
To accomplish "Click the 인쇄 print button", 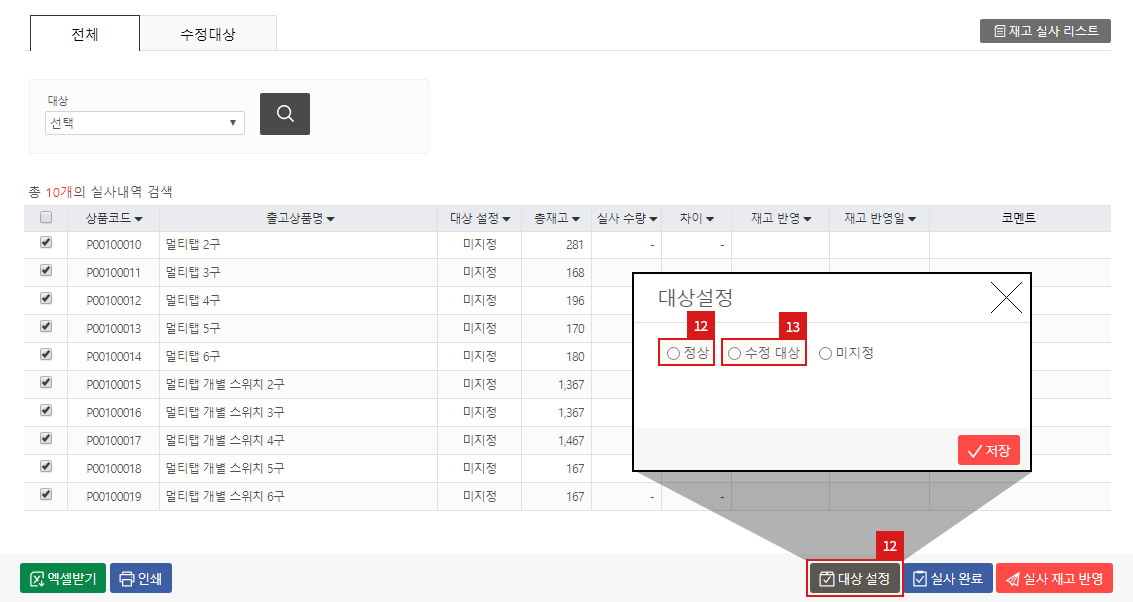I will 141,578.
